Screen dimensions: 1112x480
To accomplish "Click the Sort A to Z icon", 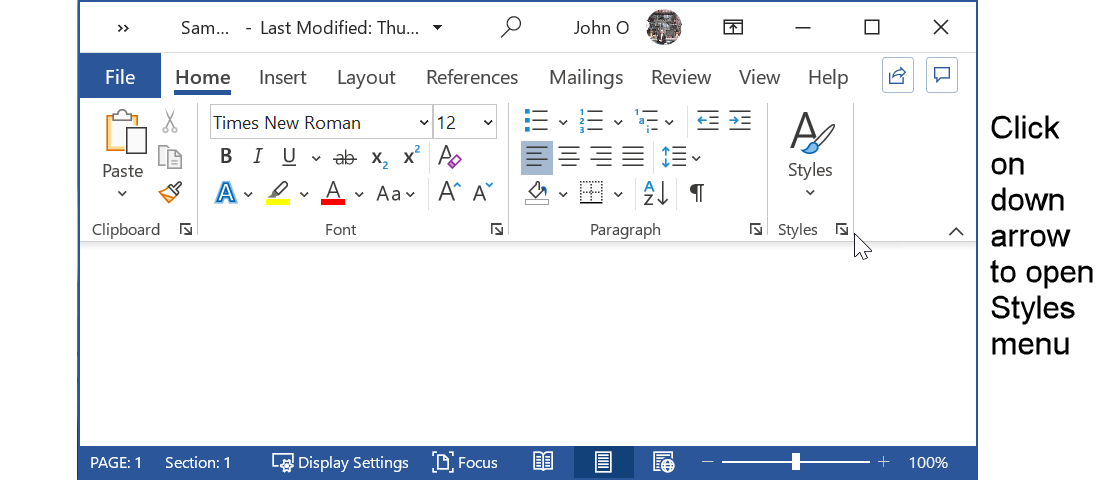I will 656,193.
